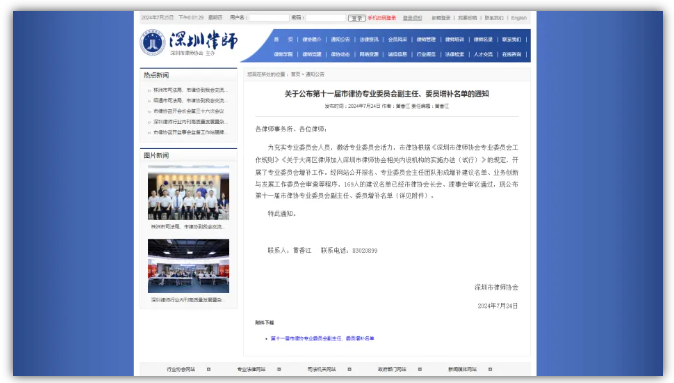This screenshot has width=674, height=383.
Task: Click the 登录 login button
Action: (357, 18)
